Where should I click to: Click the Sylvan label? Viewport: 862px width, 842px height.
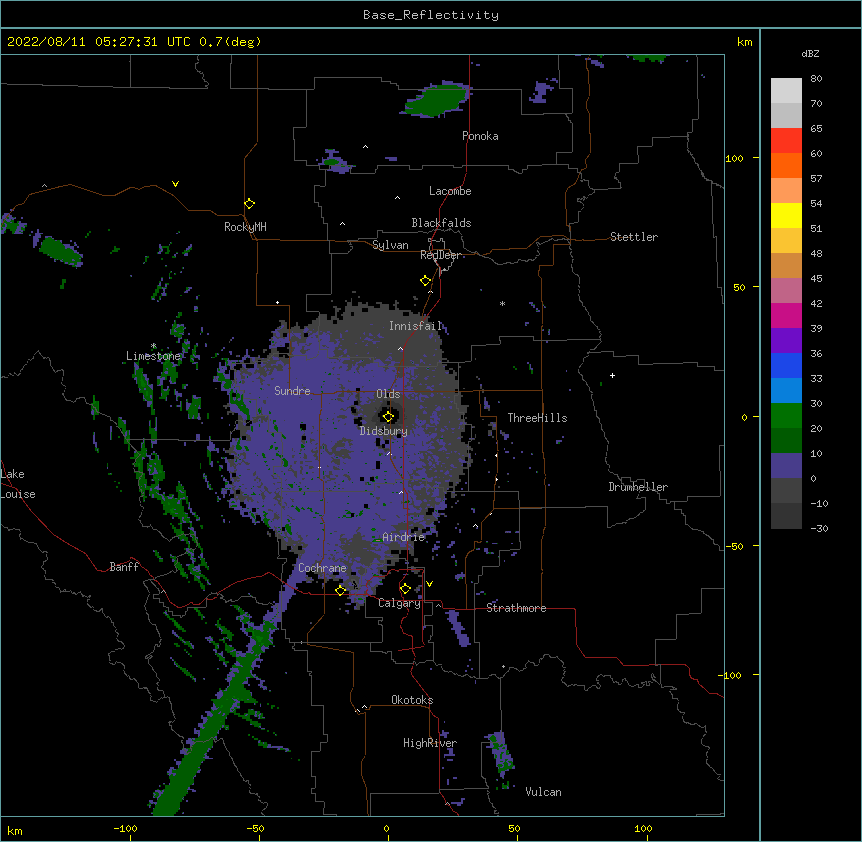pos(390,245)
